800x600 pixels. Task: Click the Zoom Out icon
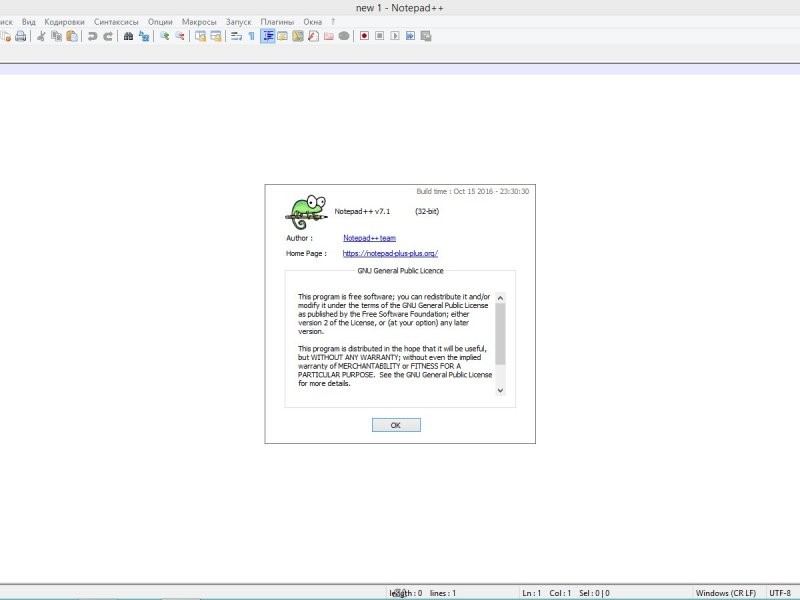pos(180,36)
